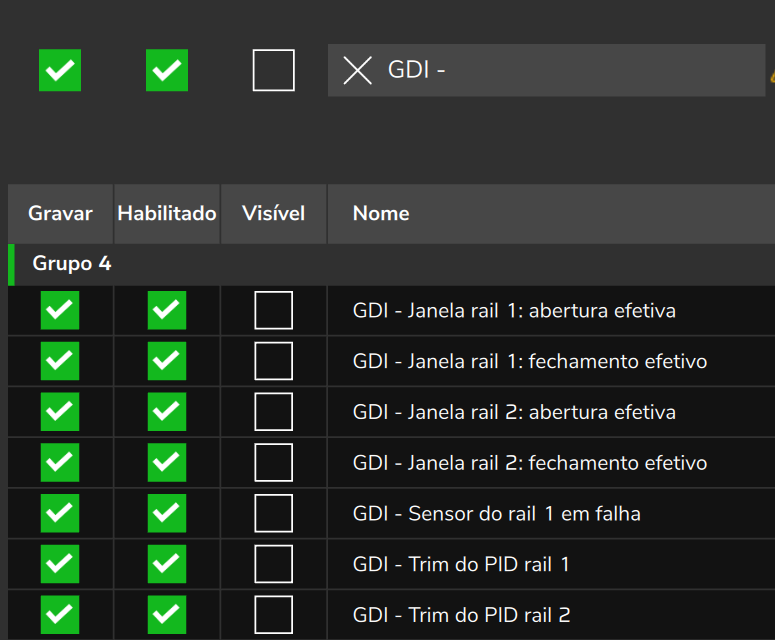
Task: Check Visível for Janela rail 2: fechamento efetivo
Action: pyautogui.click(x=274, y=463)
